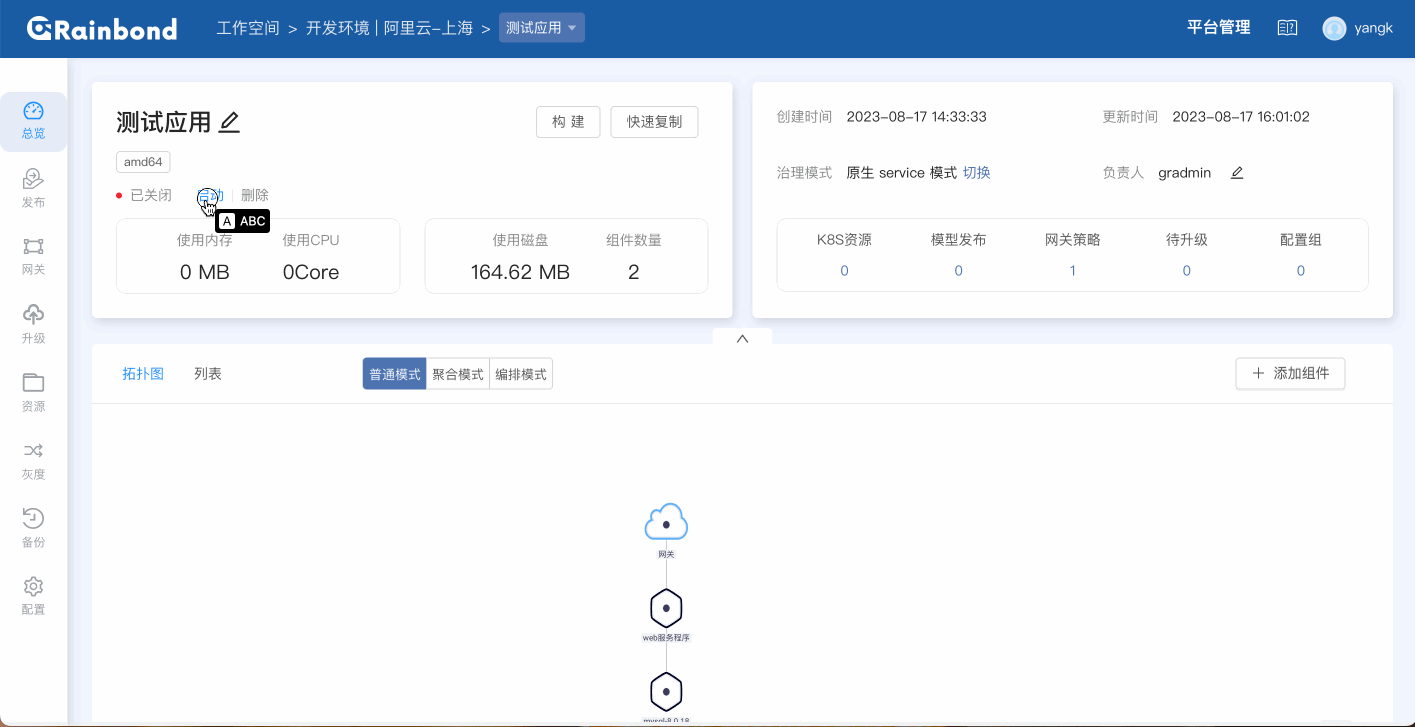Collapse the overview panel with chevron arrow

point(741,338)
